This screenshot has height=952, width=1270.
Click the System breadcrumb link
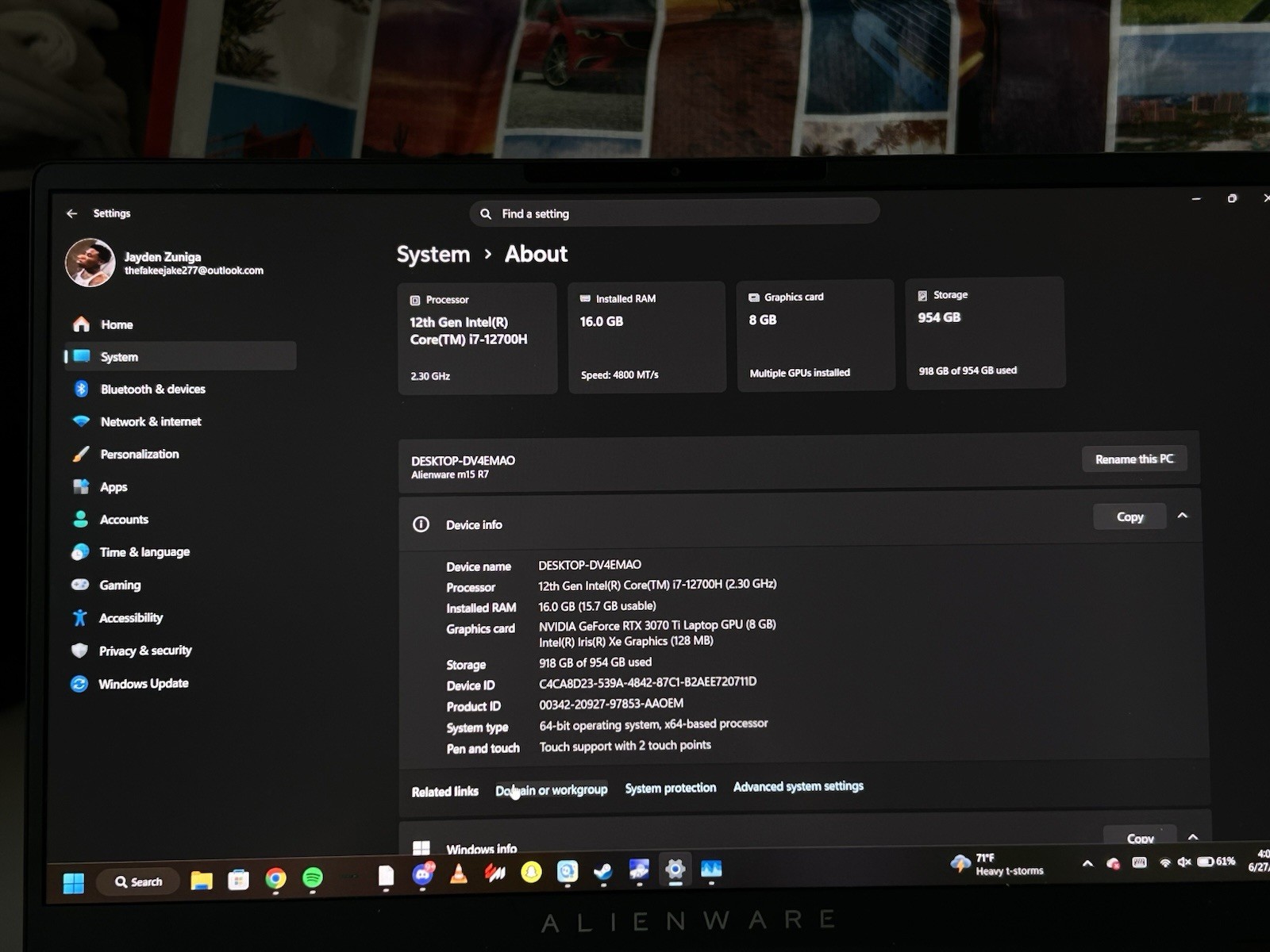pos(433,255)
